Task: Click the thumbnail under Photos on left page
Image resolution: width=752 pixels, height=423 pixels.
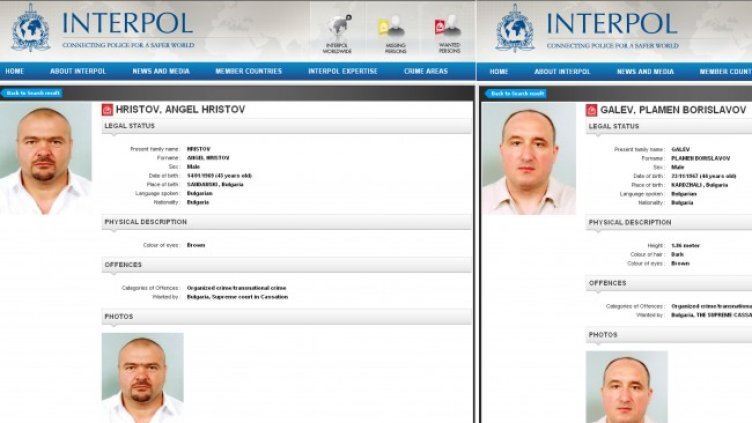Action: point(142,377)
